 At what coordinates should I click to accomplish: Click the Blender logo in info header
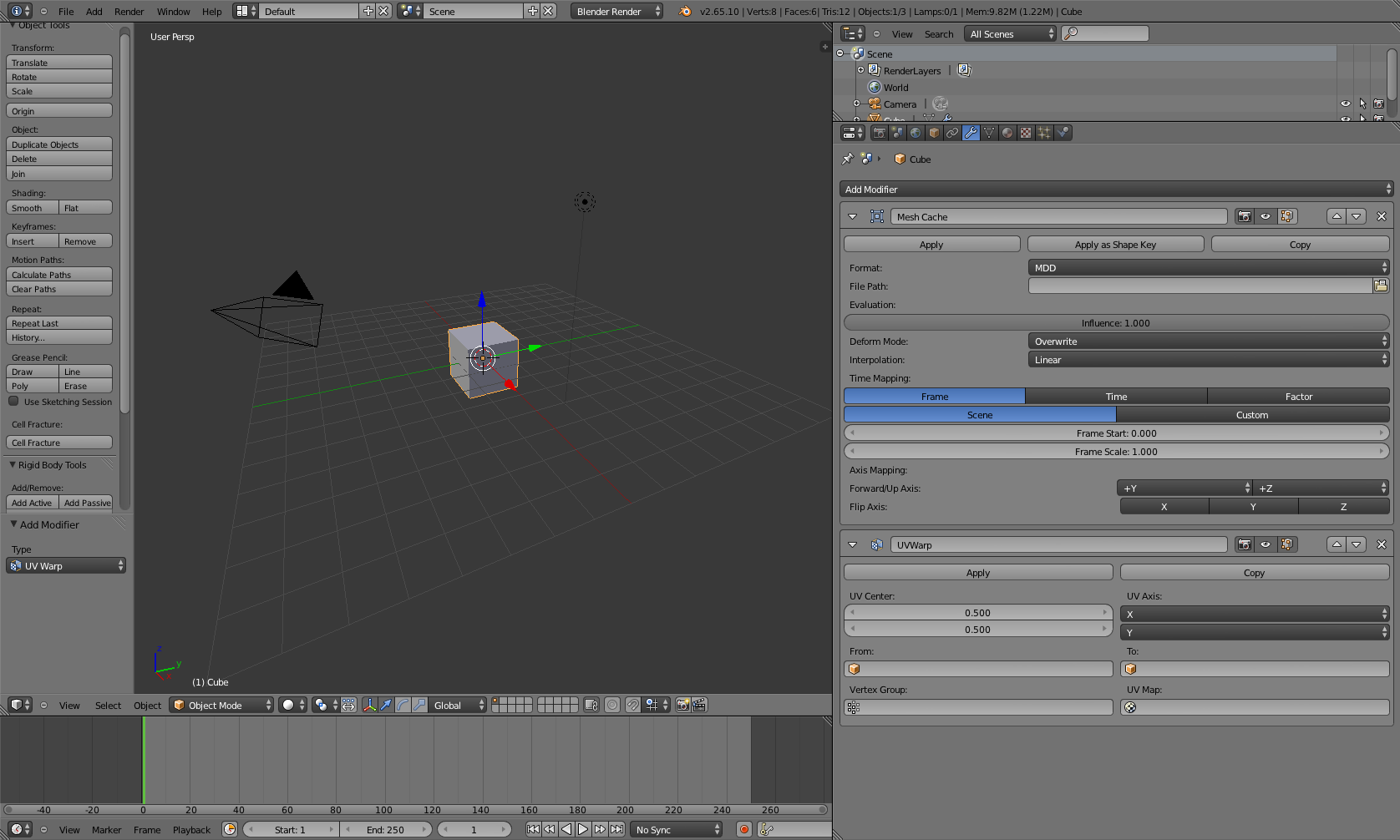(x=685, y=11)
